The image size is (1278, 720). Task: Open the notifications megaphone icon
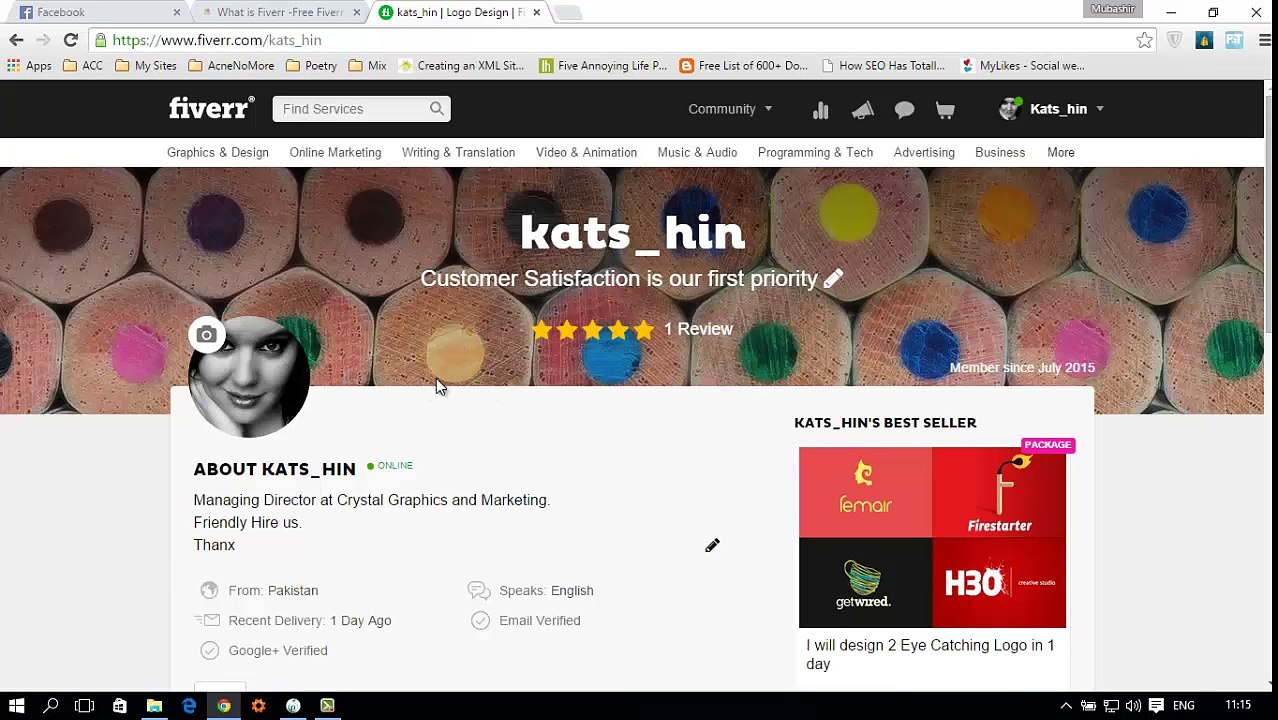tap(862, 110)
